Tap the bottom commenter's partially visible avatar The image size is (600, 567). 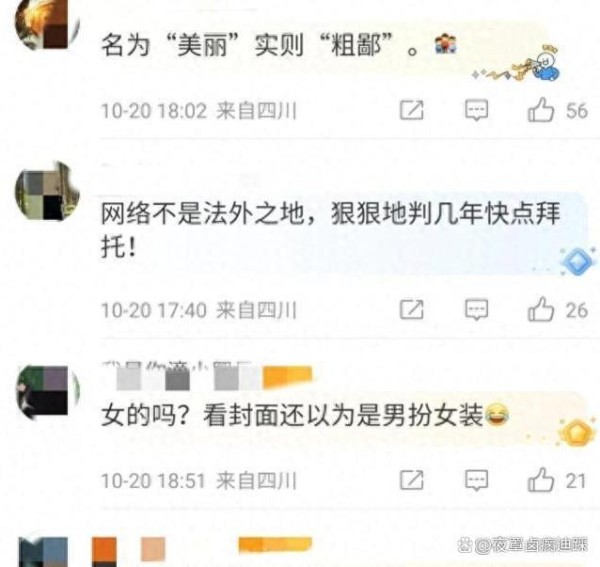click(43, 552)
